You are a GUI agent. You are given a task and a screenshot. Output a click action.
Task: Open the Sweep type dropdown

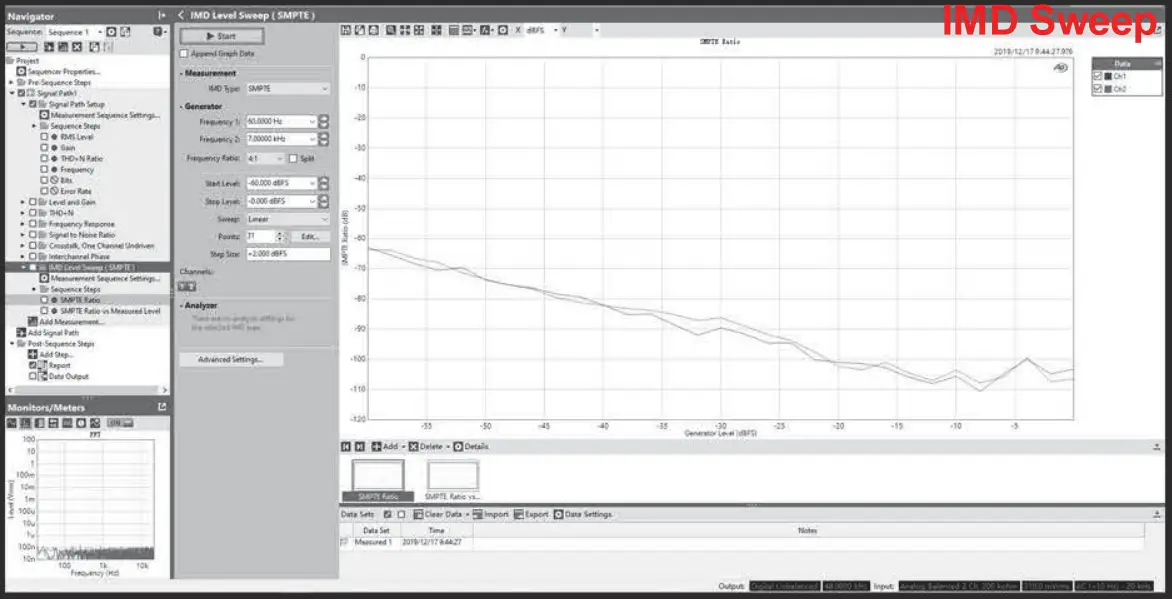288,219
